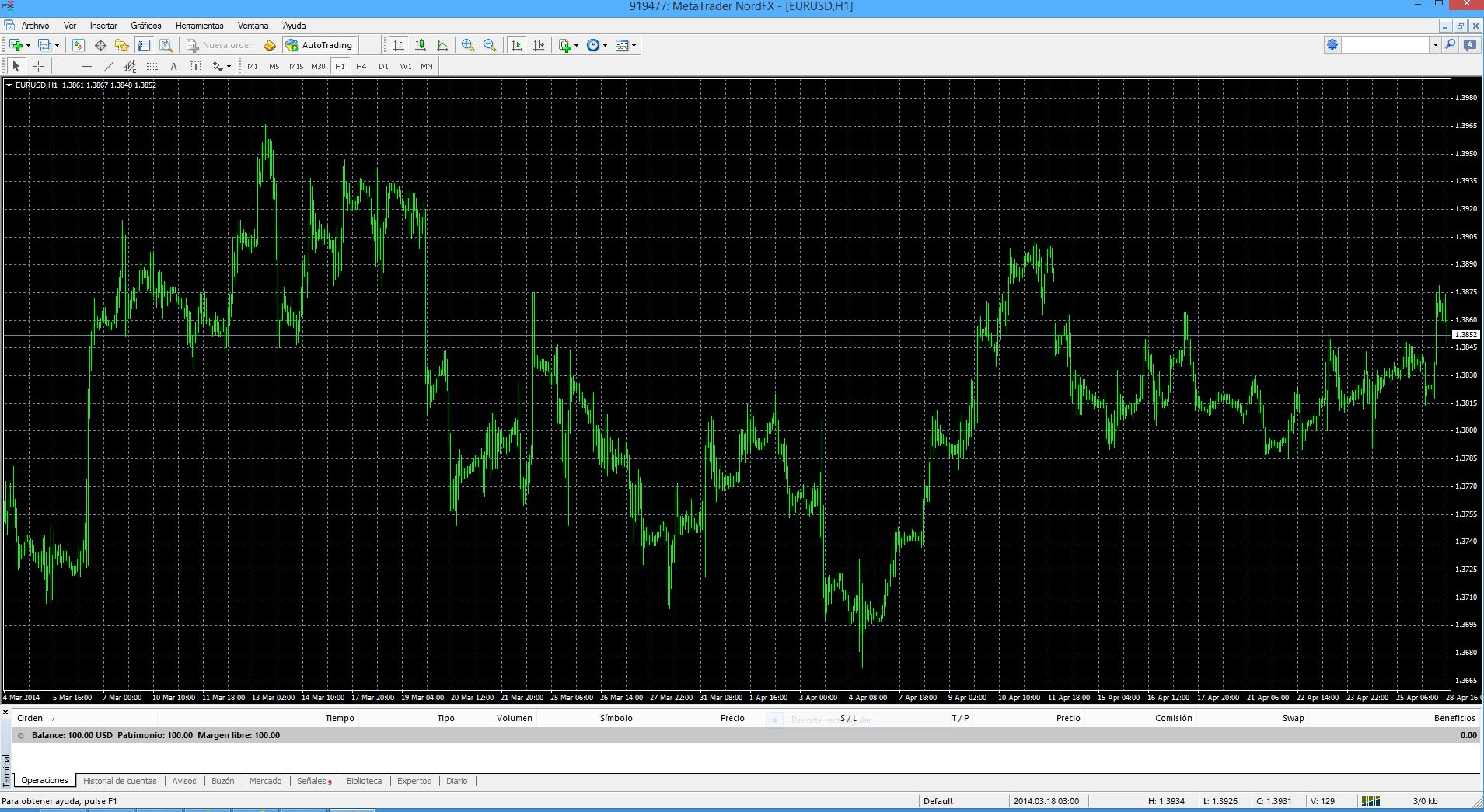This screenshot has height=812, width=1484.
Task: Expand the Periods dropdown arrow
Action: [x=605, y=46]
